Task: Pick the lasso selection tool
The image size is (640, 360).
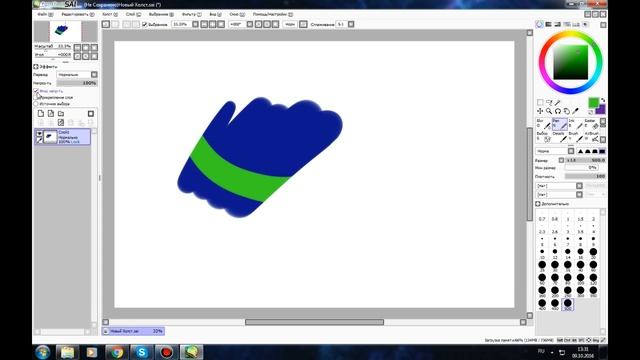Action: (549, 102)
